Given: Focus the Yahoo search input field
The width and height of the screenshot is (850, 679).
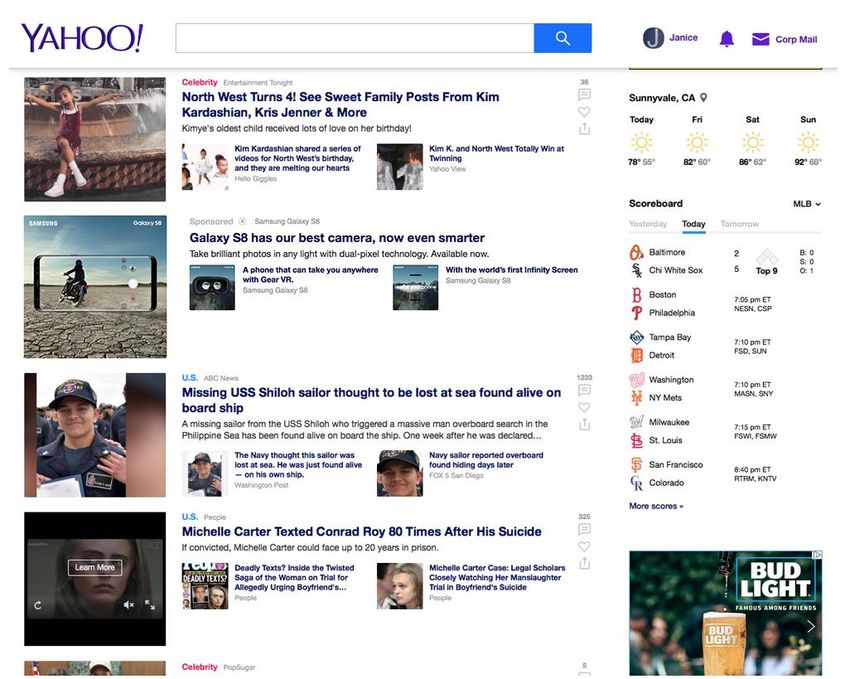Looking at the screenshot, I should [354, 38].
